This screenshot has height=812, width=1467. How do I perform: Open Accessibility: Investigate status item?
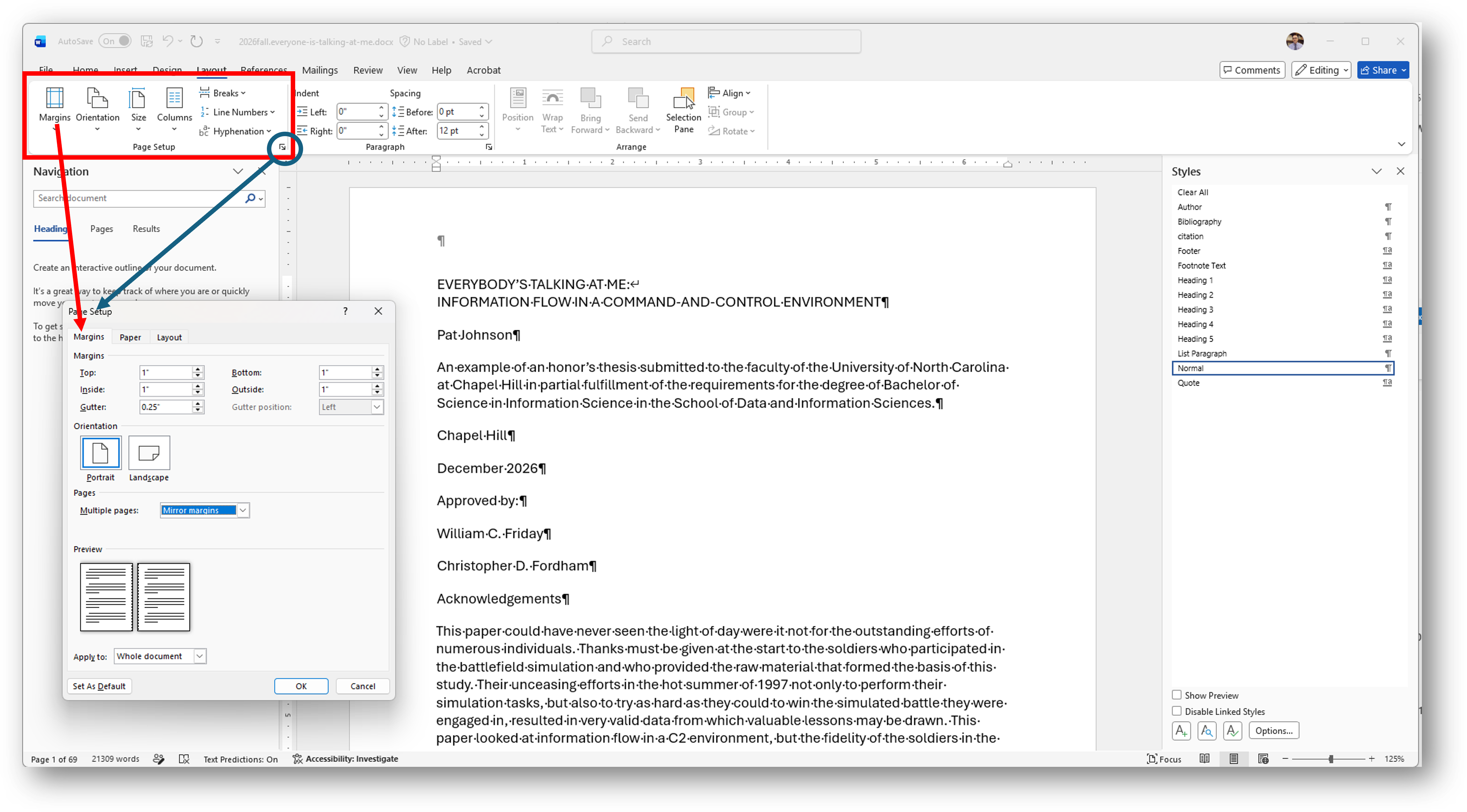pyautogui.click(x=345, y=759)
